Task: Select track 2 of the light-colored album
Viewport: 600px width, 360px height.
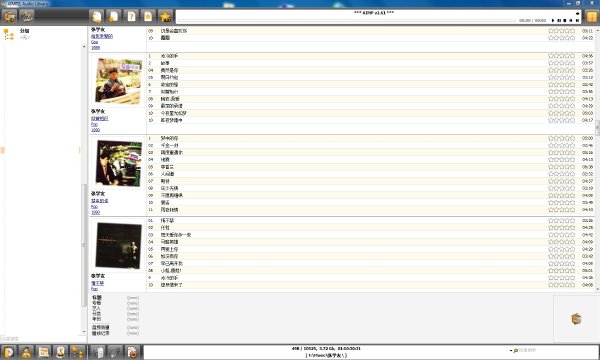Action: coord(370,63)
